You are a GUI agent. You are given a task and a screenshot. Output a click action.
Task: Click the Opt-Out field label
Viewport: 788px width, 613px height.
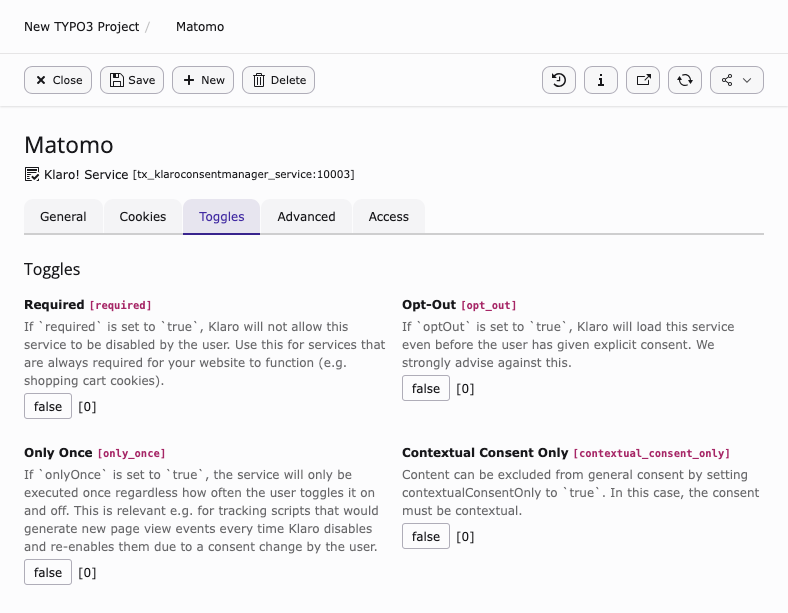tap(429, 304)
